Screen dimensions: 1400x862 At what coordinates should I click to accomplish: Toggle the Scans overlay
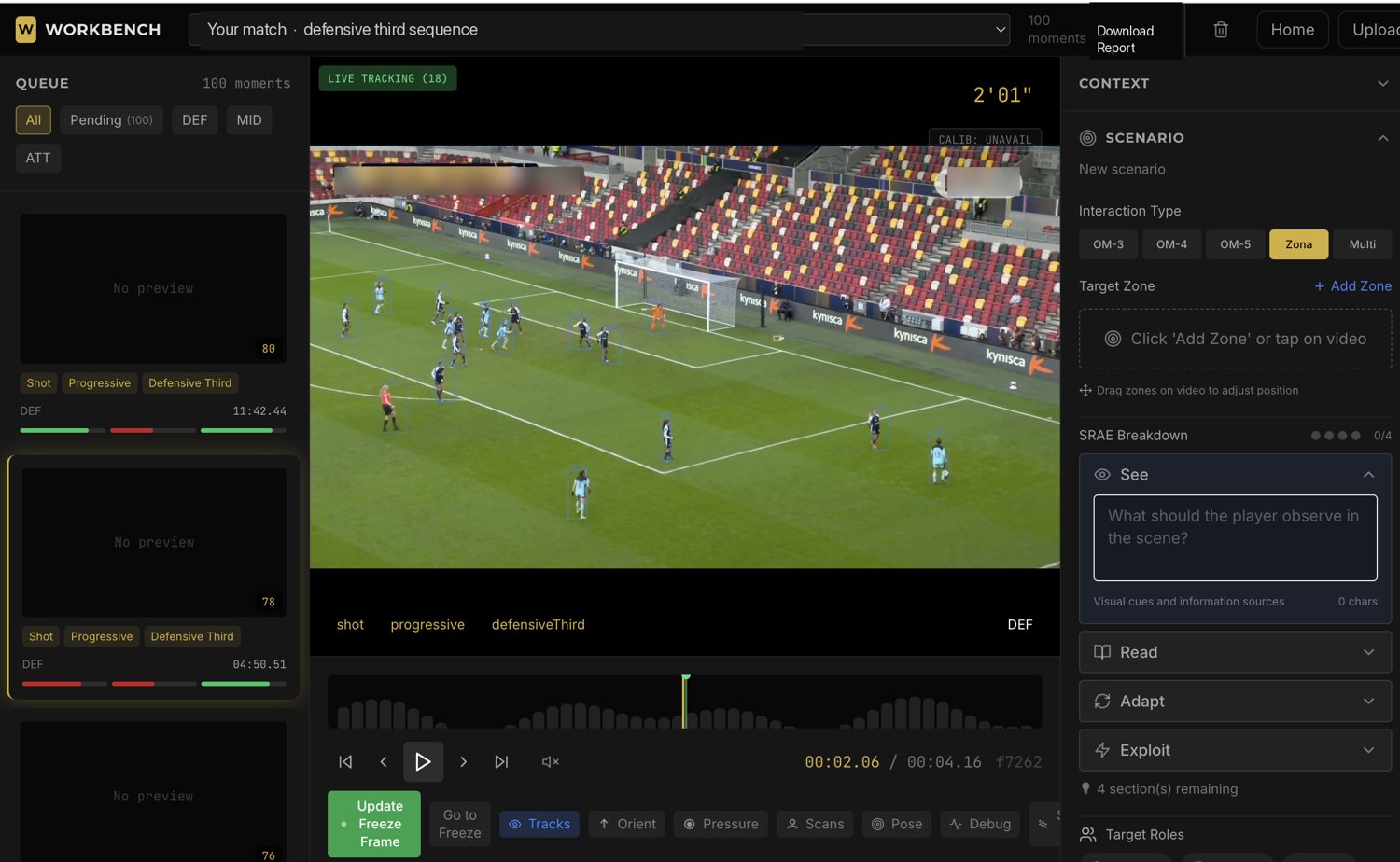click(x=816, y=824)
